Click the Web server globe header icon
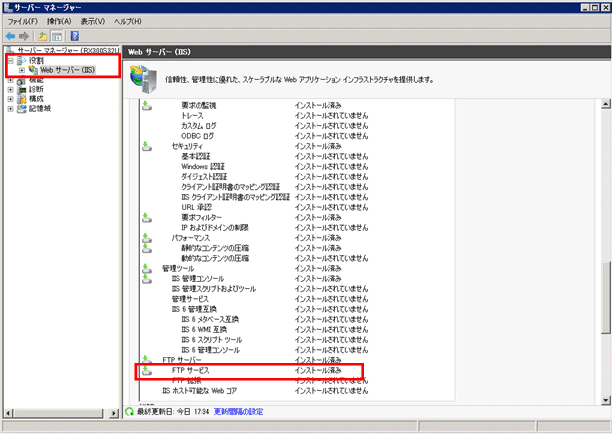This screenshot has height=434, width=612. point(144,80)
